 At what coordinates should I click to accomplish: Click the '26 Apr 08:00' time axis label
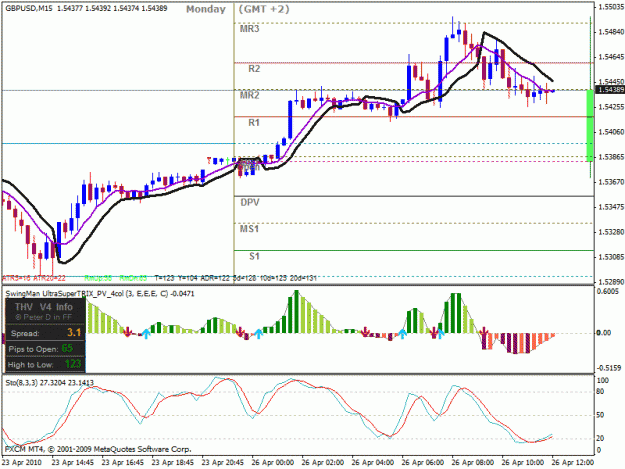473,463
